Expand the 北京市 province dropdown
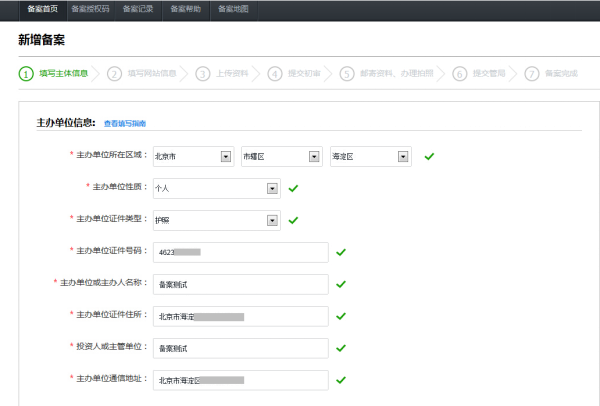Screen dimensions: 600x406 pos(193,156)
